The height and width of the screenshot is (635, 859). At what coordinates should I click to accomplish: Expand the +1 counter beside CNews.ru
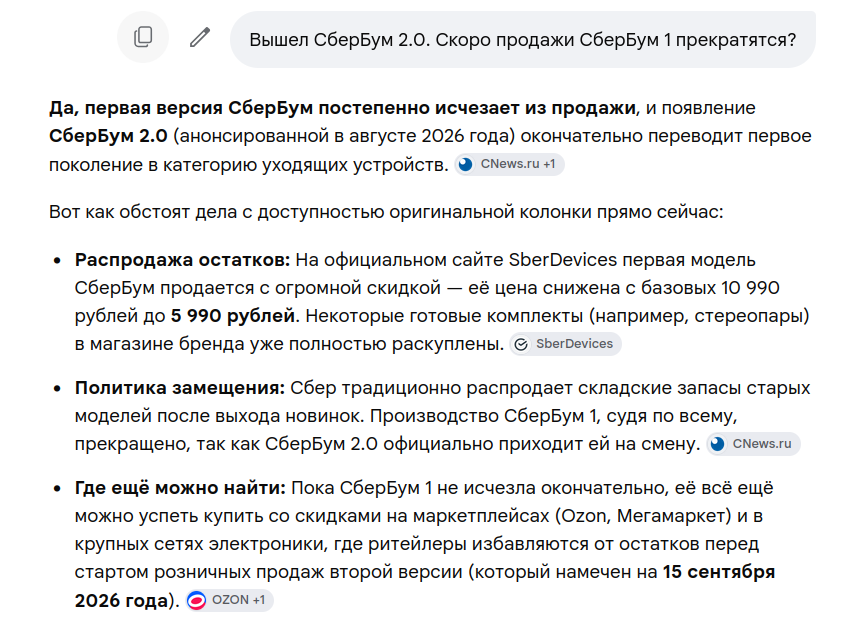tap(549, 164)
